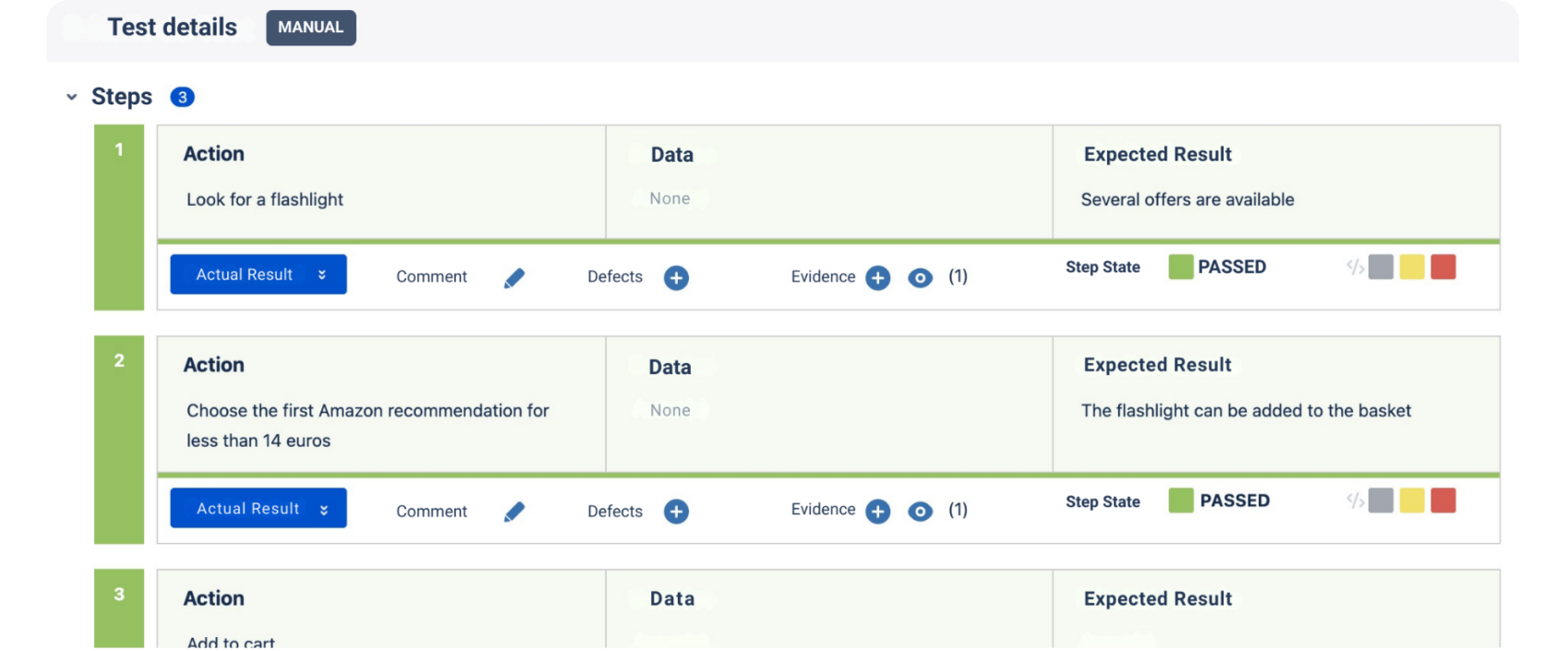This screenshot has height=651, width=1568.
Task: Collapse the Steps section chevron
Action: 72,97
